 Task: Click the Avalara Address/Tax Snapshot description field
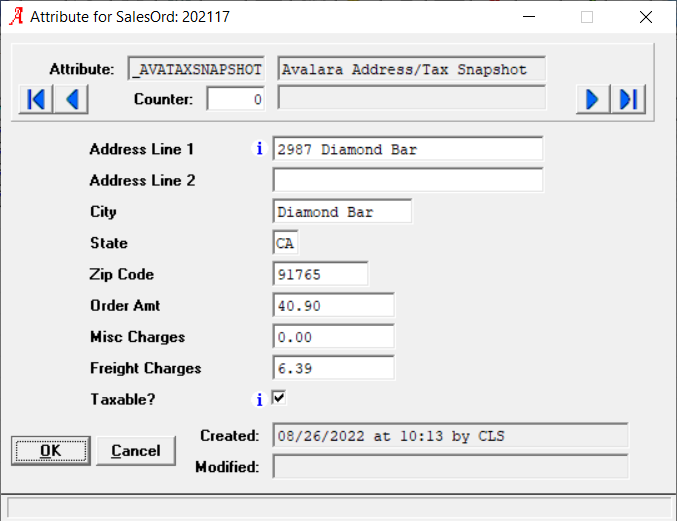411,69
